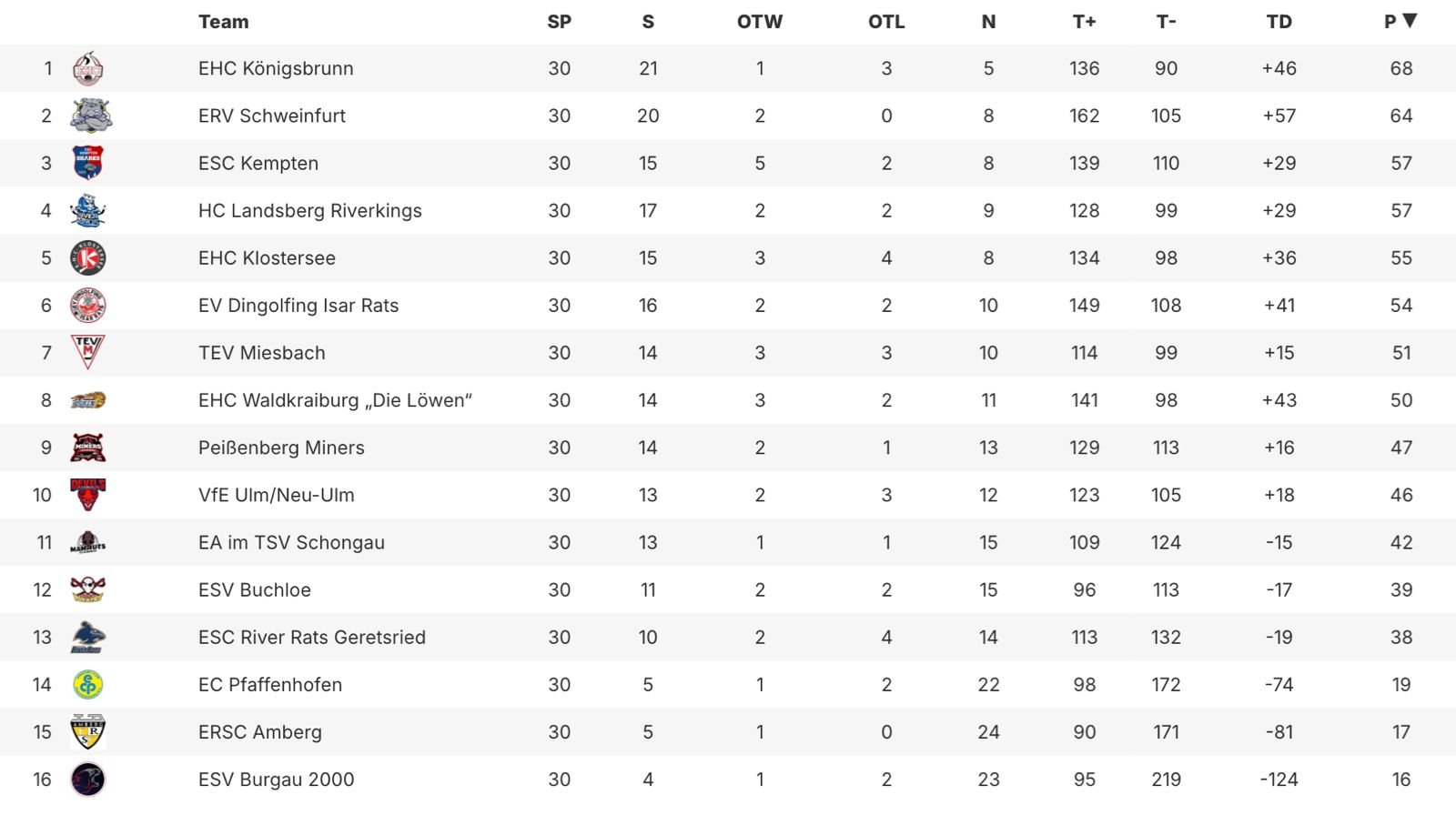1456x815 pixels.
Task: Click the ERV Schweinfurt bulldog logo
Action: click(x=90, y=116)
